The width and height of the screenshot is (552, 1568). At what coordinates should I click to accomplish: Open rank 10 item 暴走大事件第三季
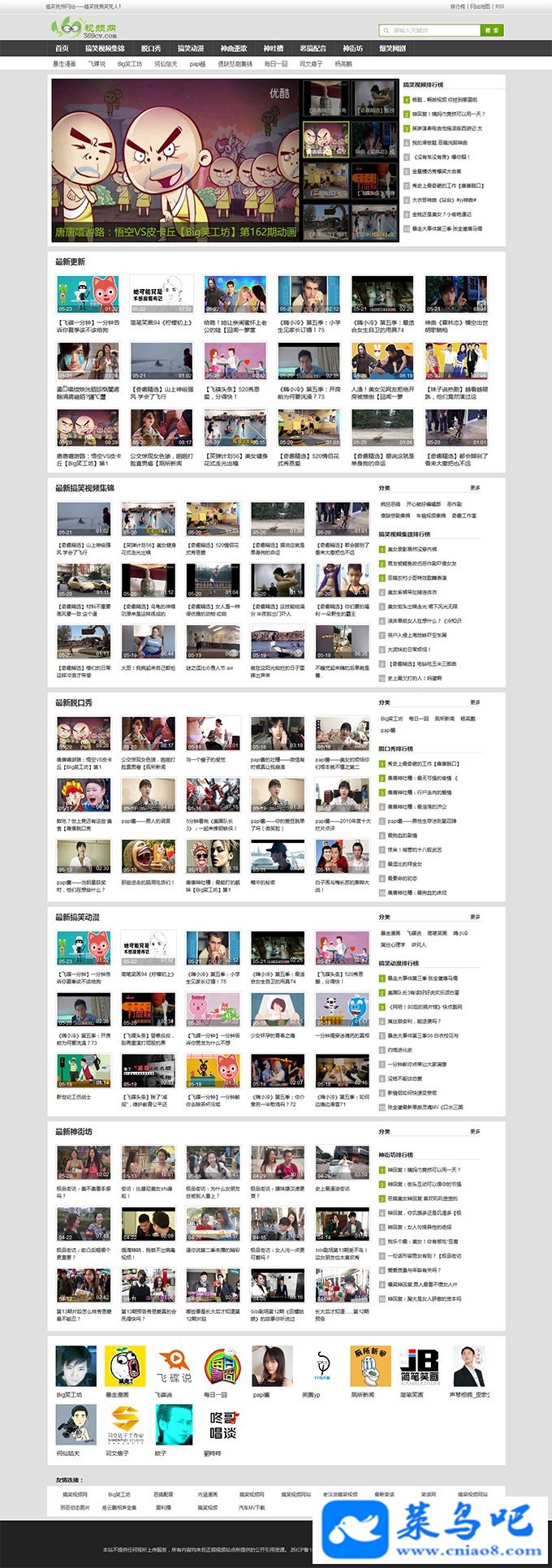[x=446, y=229]
